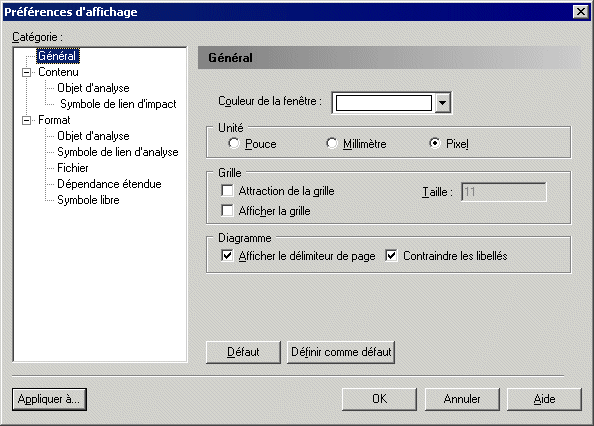Select the Pouce unit radio button
The image size is (594, 426).
pos(234,143)
